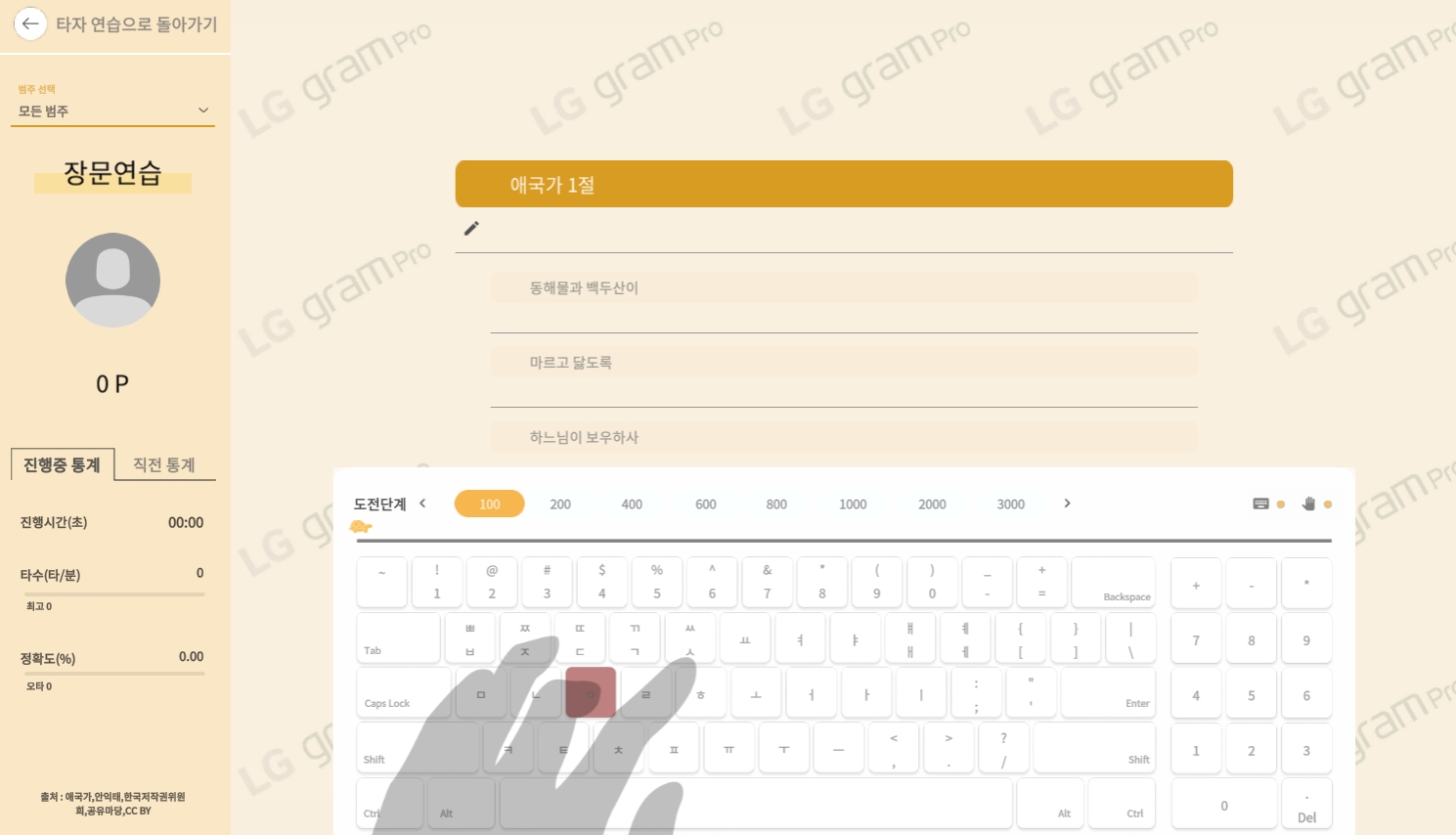Select challenge level 600
Screen dimensions: 1456x835
[x=706, y=504]
